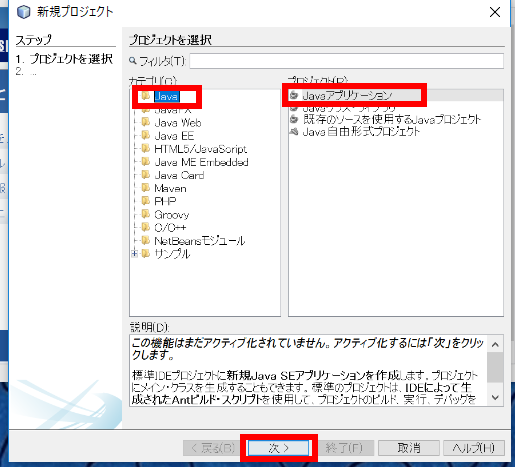The image size is (515, 467).
Task: Click description scrollbar down arrow
Action: tap(495, 397)
